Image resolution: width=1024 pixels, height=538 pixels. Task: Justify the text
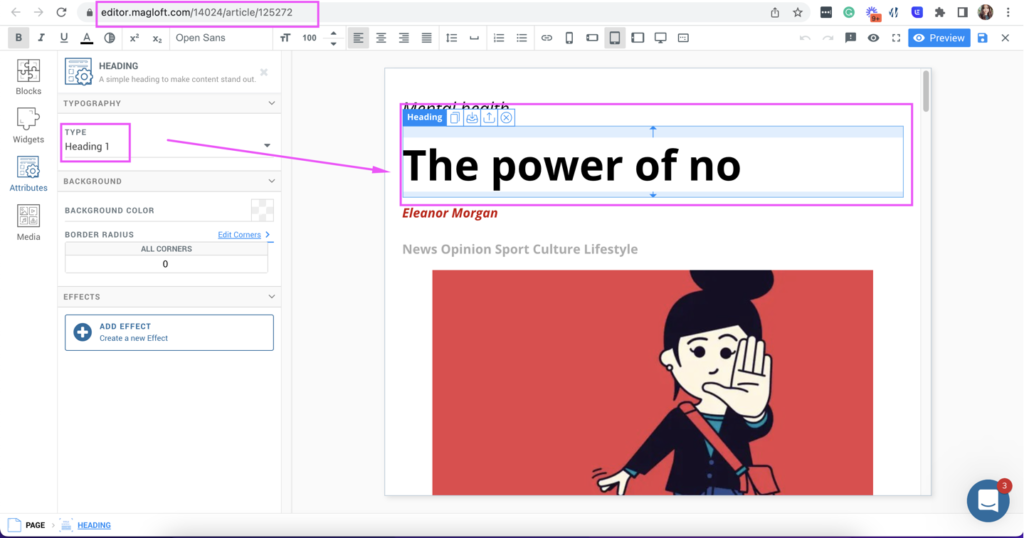426,38
